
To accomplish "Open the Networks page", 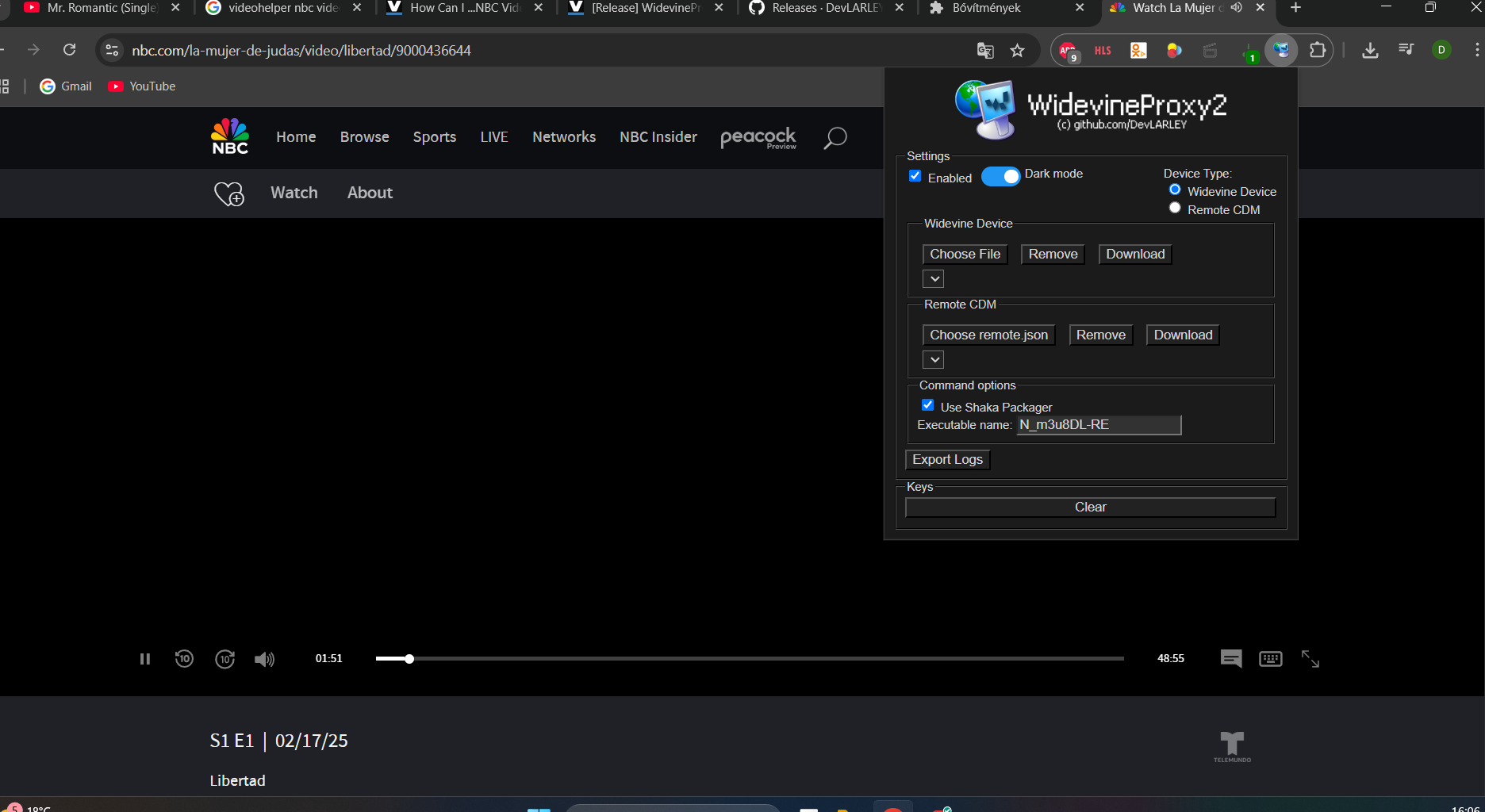I will click(564, 137).
